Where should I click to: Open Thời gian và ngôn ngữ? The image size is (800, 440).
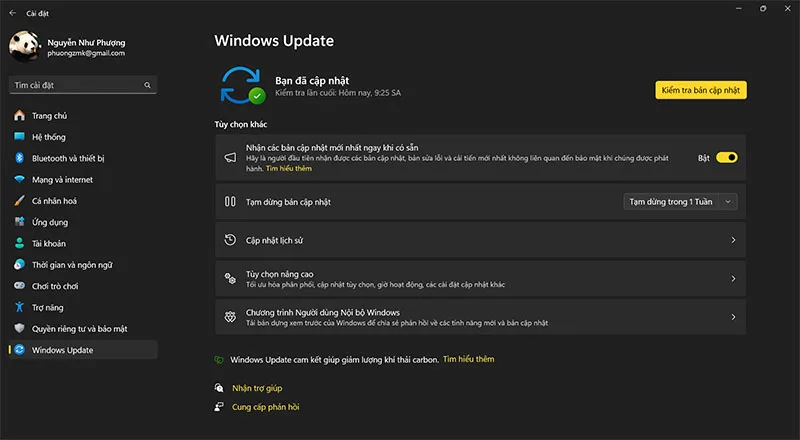point(83,264)
